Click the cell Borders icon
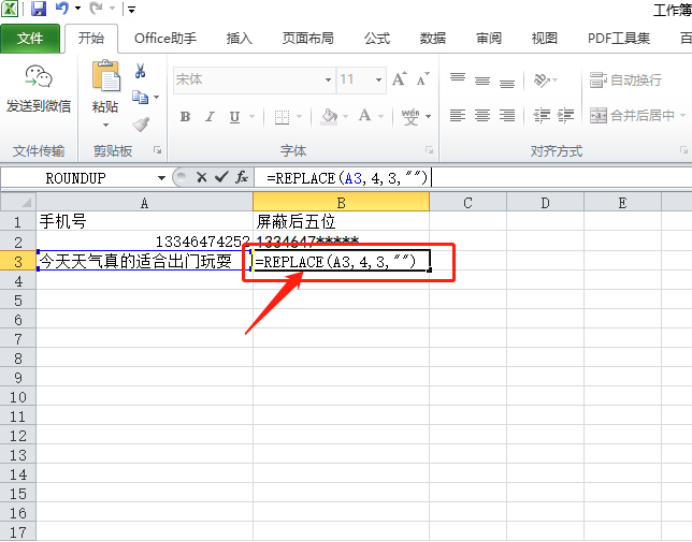This screenshot has height=542, width=692. pos(282,117)
